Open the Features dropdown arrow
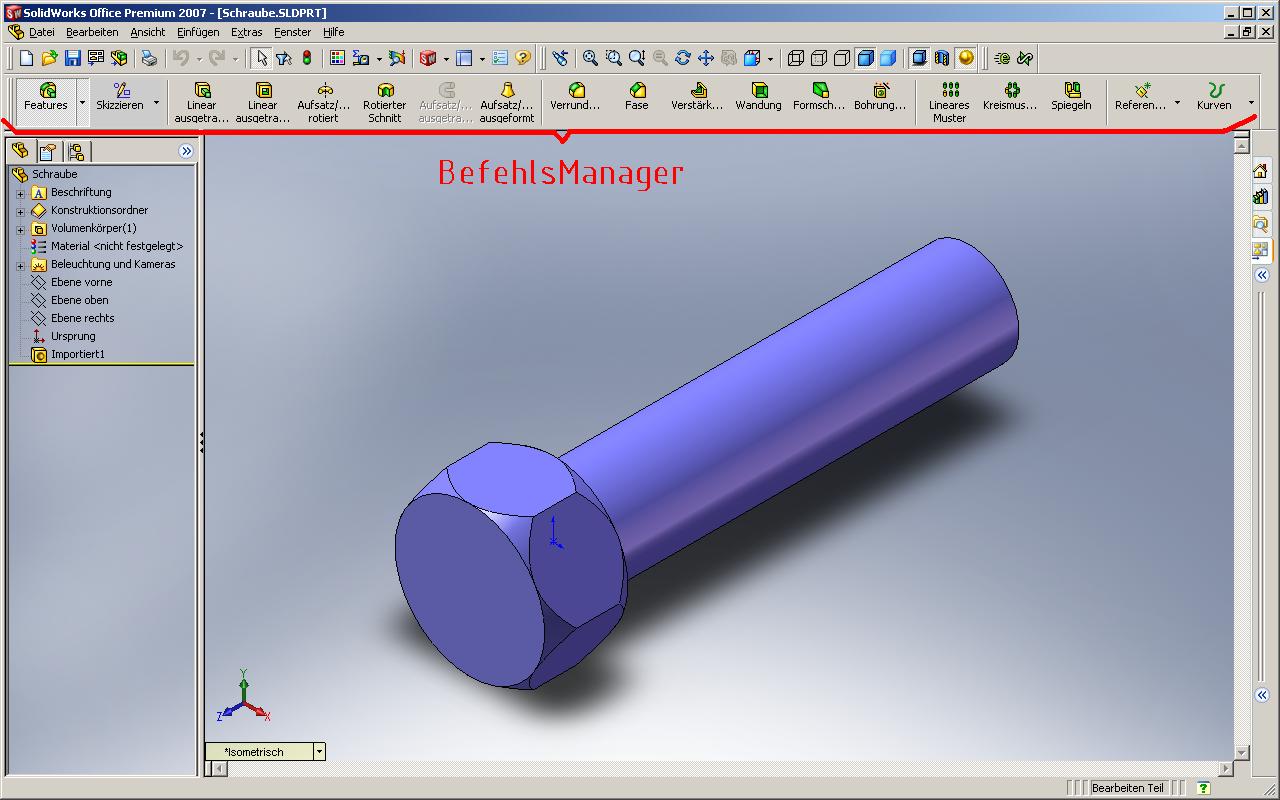1280x800 pixels. click(x=82, y=103)
